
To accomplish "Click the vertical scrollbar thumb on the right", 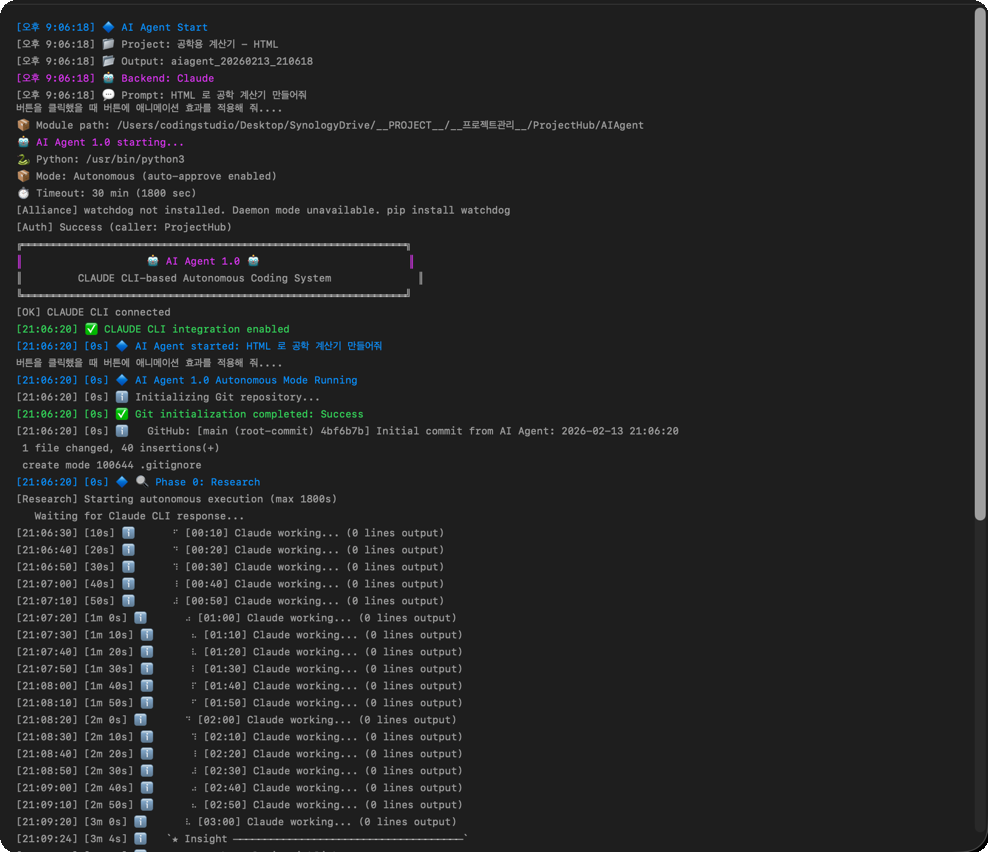I will (x=979, y=265).
